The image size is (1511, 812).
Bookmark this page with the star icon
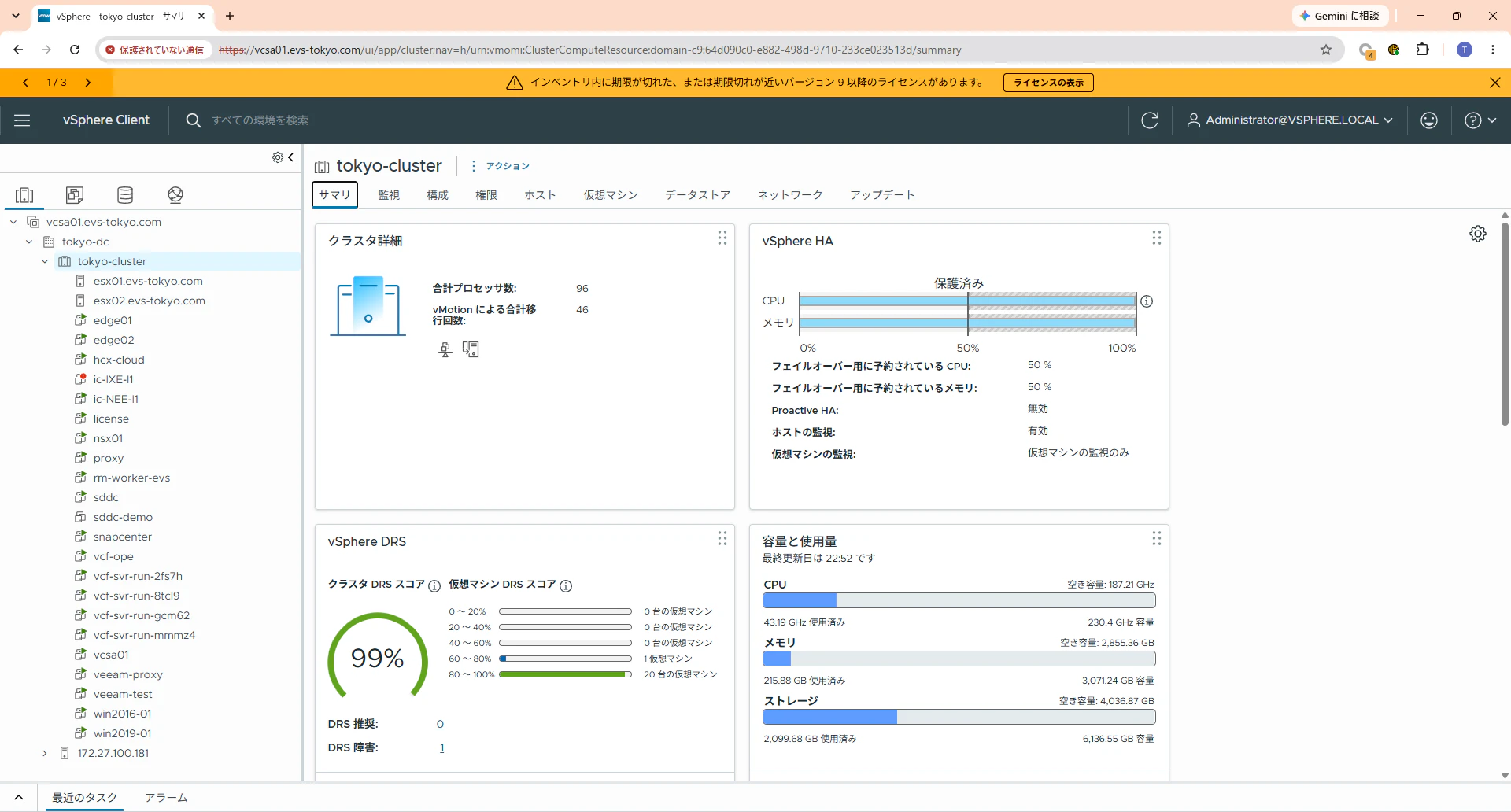coord(1326,50)
